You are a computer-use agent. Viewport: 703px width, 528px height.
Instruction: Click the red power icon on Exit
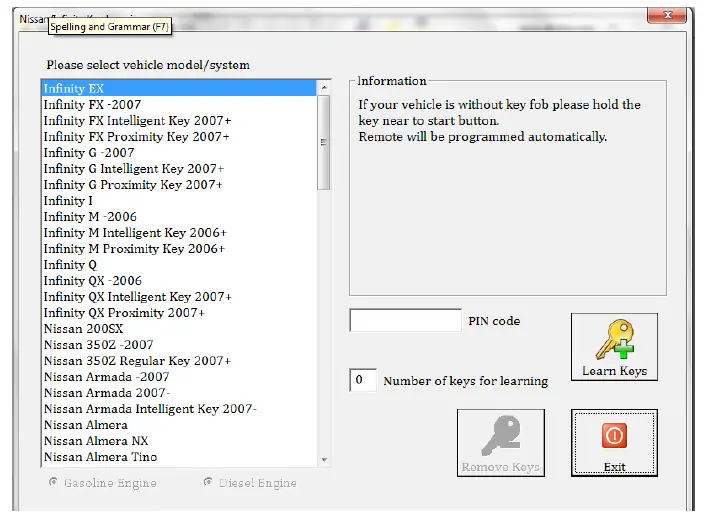tap(614, 435)
